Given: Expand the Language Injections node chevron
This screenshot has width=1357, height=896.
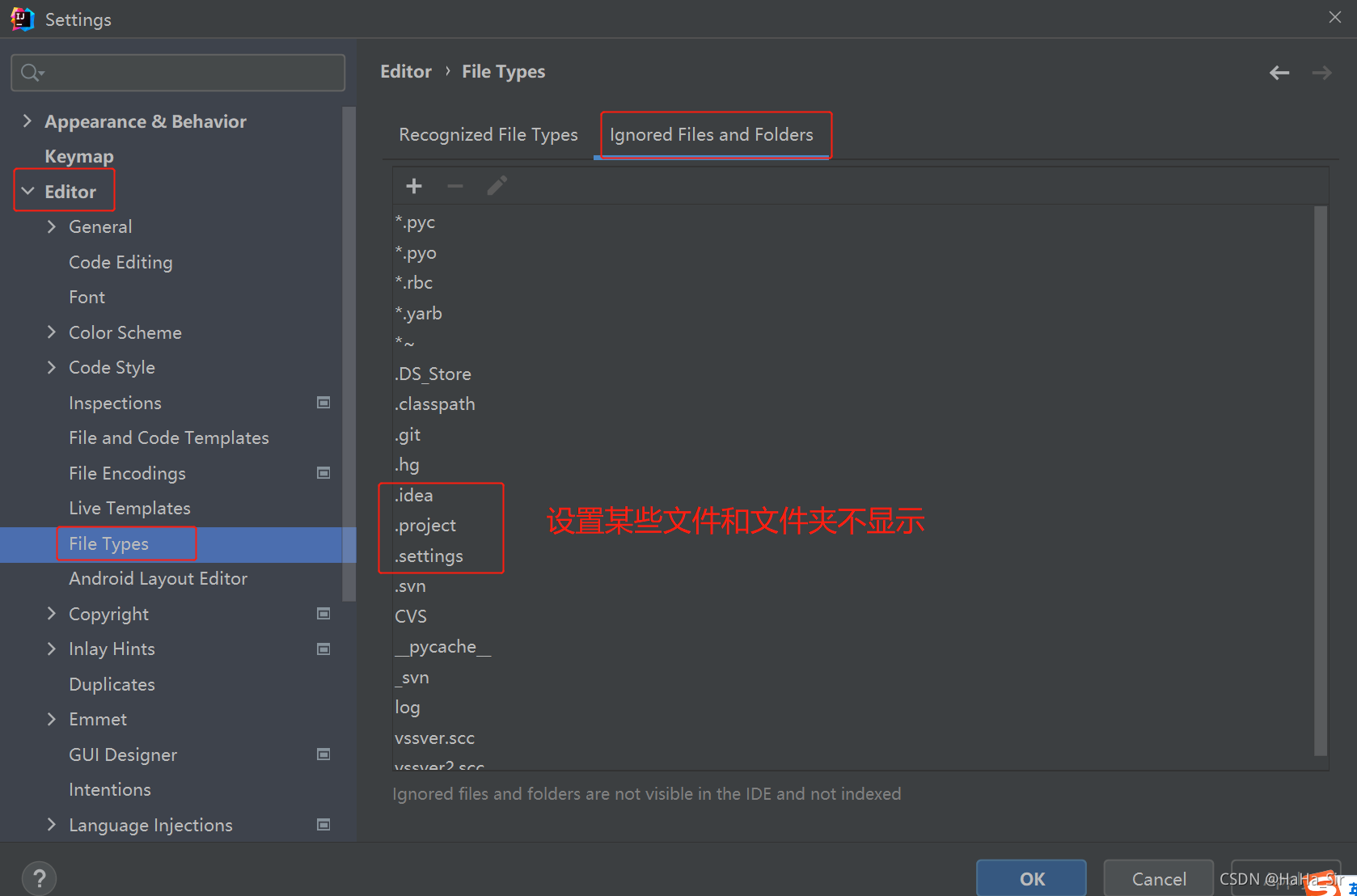Looking at the screenshot, I should click(x=52, y=825).
